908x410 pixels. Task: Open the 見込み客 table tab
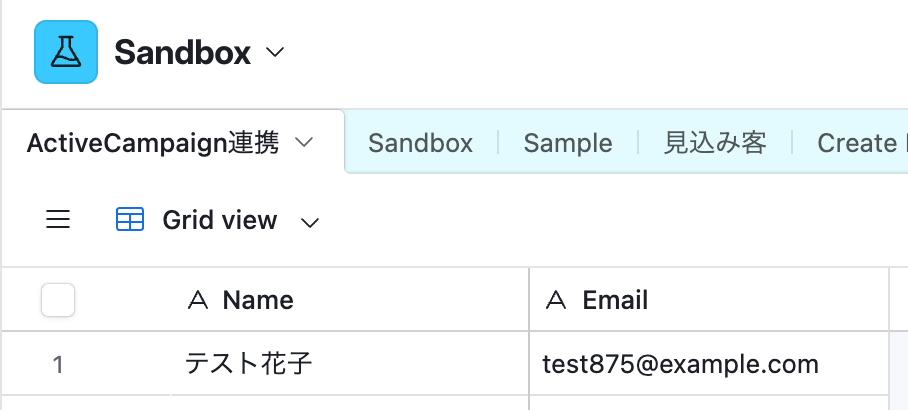[715, 143]
